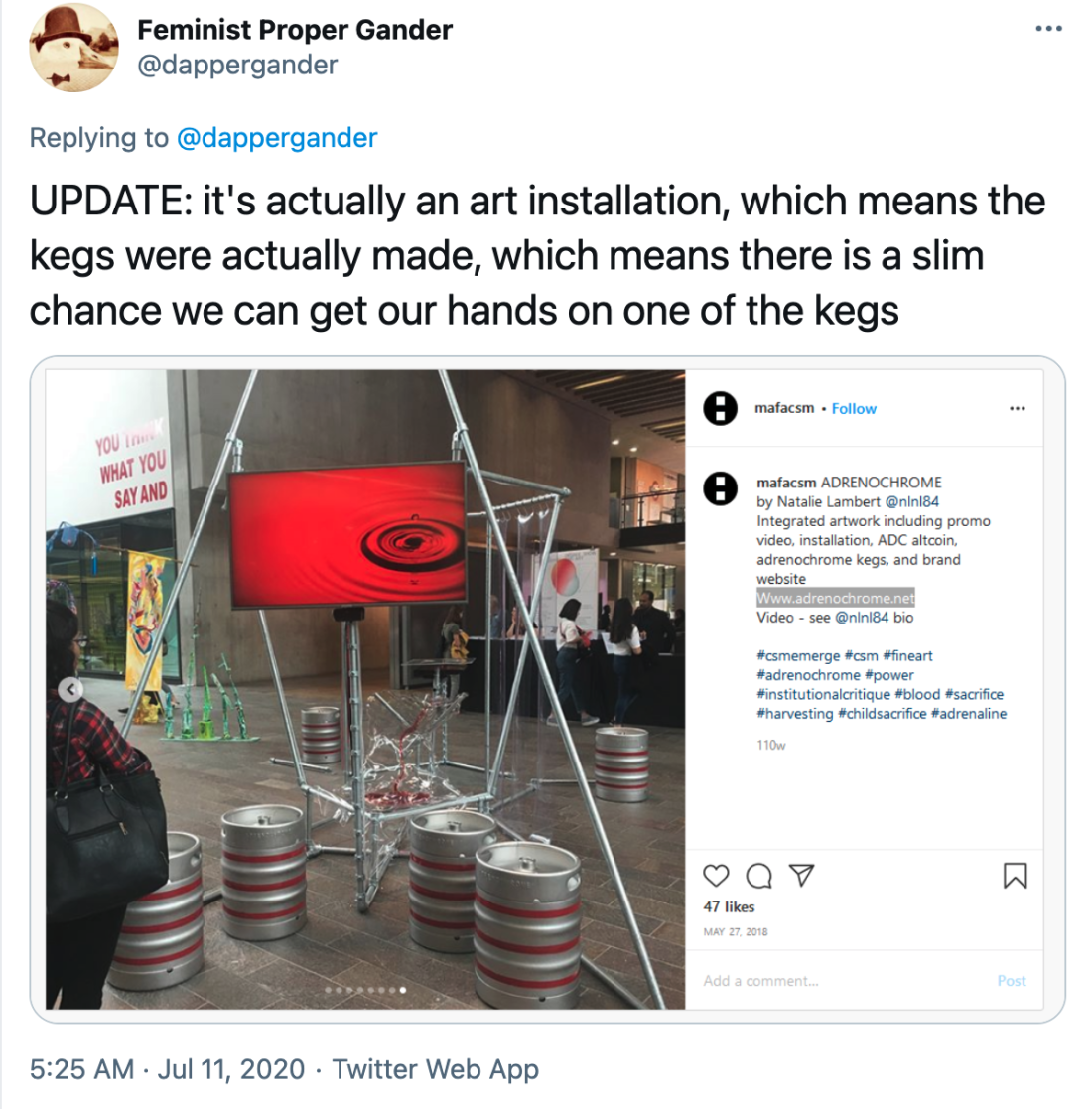Follow the mafacsm account
This screenshot has height=1109, width=1092.
[854, 409]
